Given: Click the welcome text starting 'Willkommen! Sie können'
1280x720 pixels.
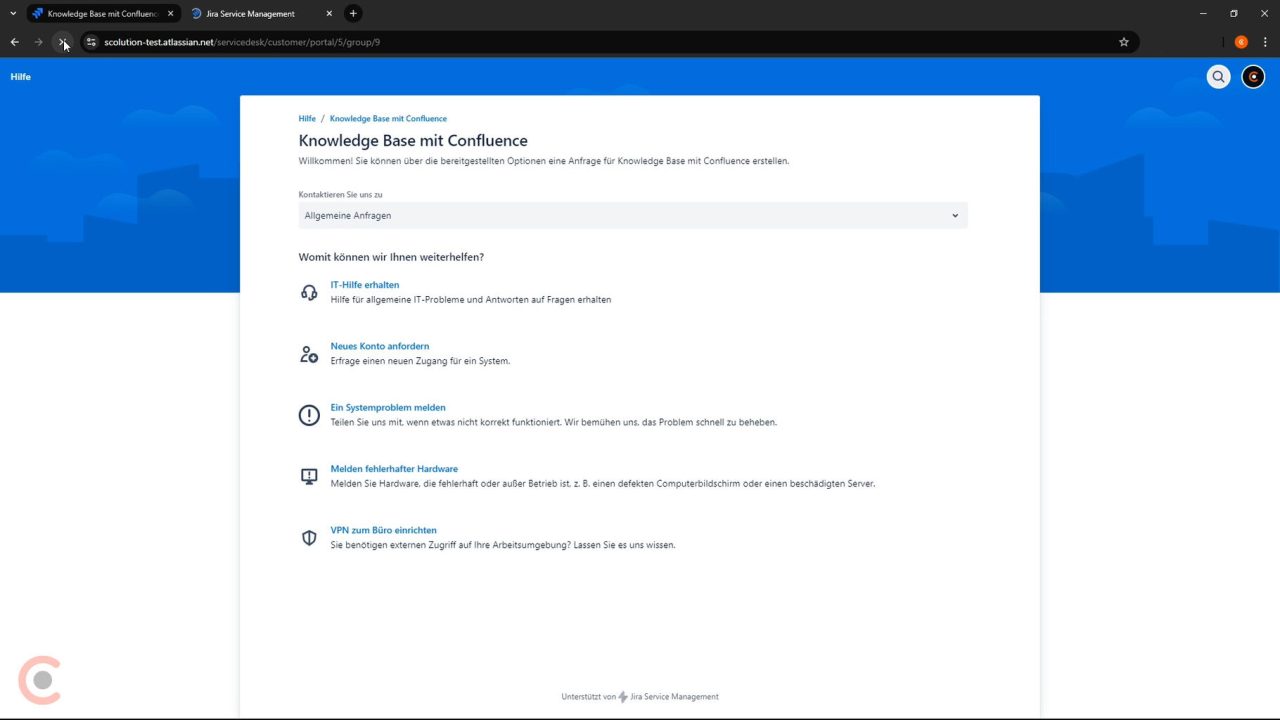Looking at the screenshot, I should [544, 161].
